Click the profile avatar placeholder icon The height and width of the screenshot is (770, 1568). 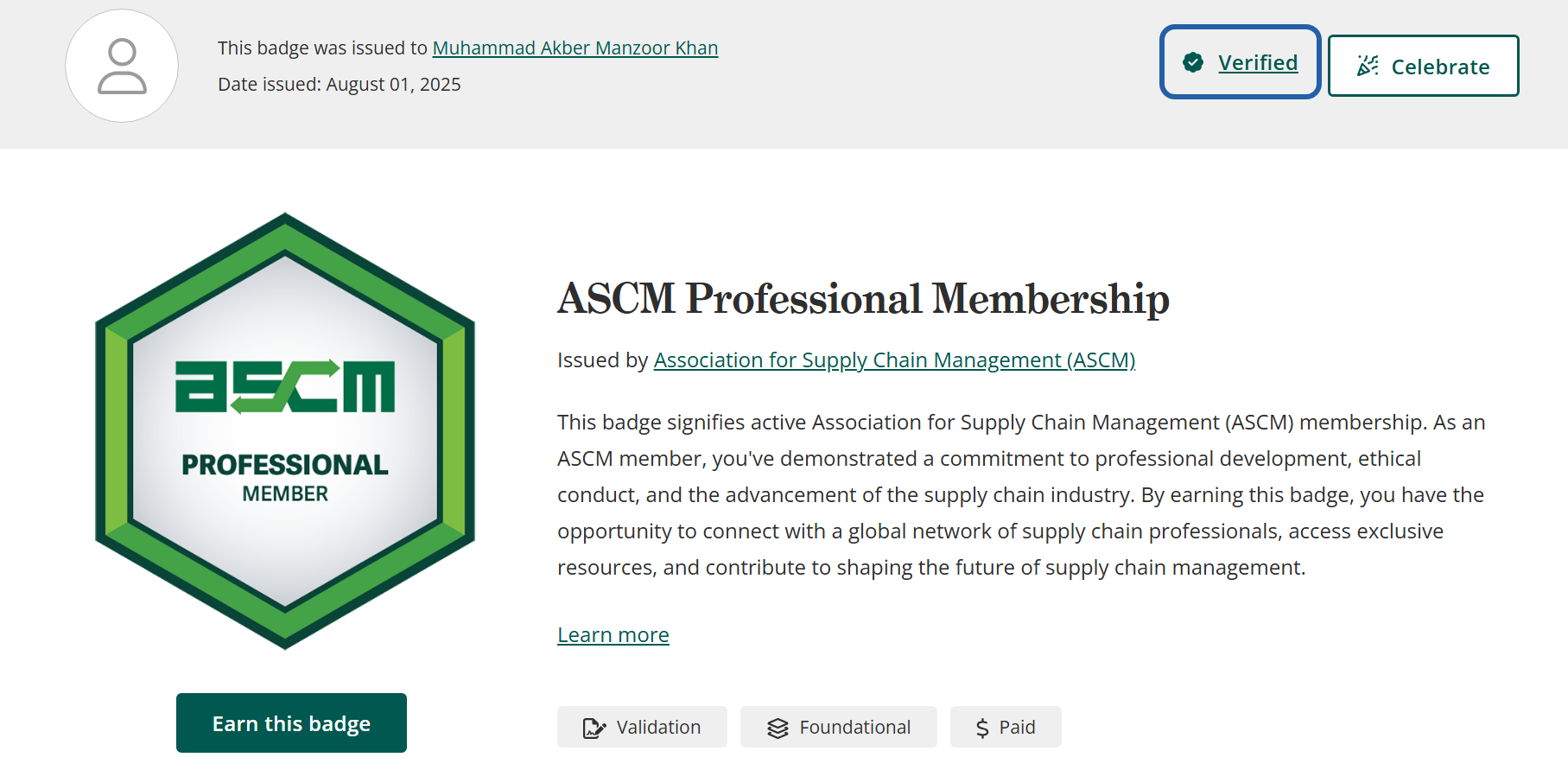pos(122,66)
